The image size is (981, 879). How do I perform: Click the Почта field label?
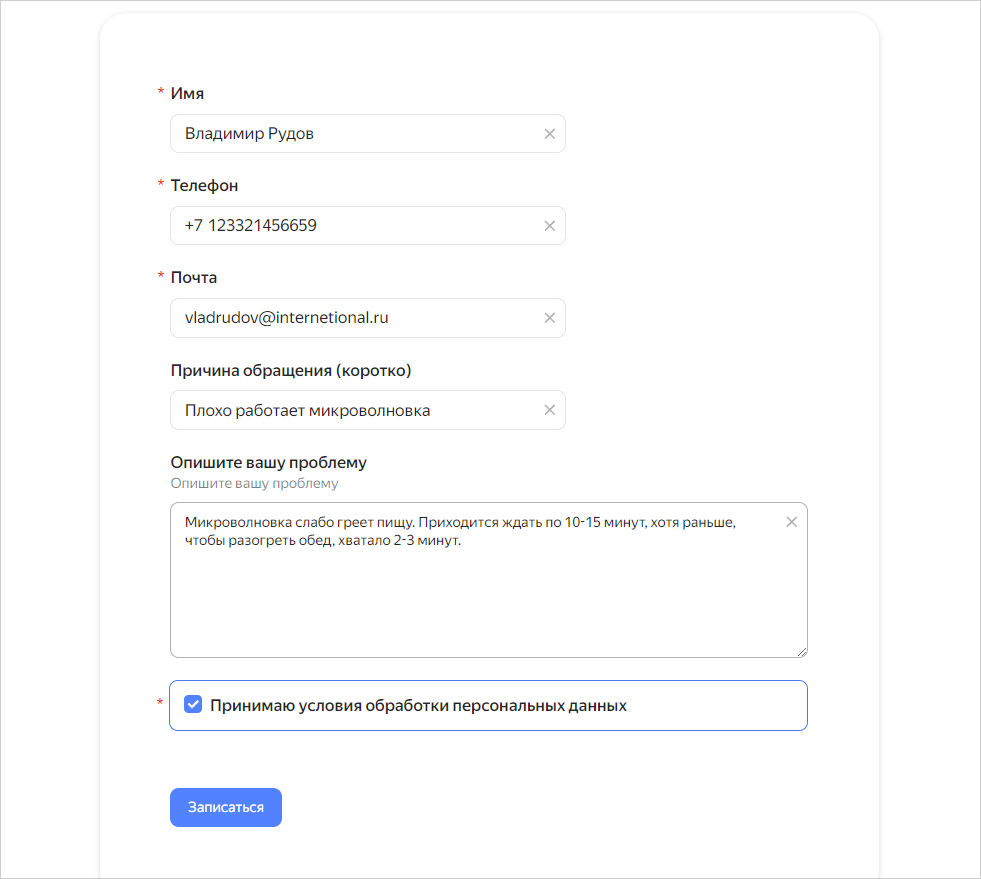click(194, 278)
